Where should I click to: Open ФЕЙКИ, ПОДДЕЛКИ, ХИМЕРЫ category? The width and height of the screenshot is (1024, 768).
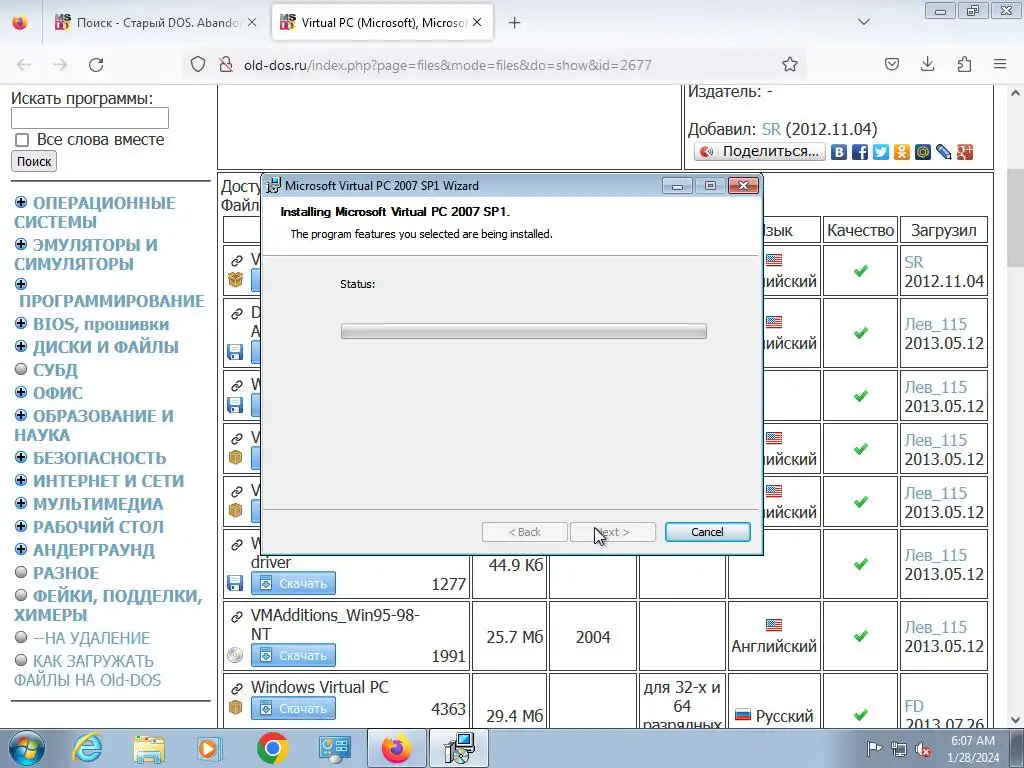tap(108, 605)
